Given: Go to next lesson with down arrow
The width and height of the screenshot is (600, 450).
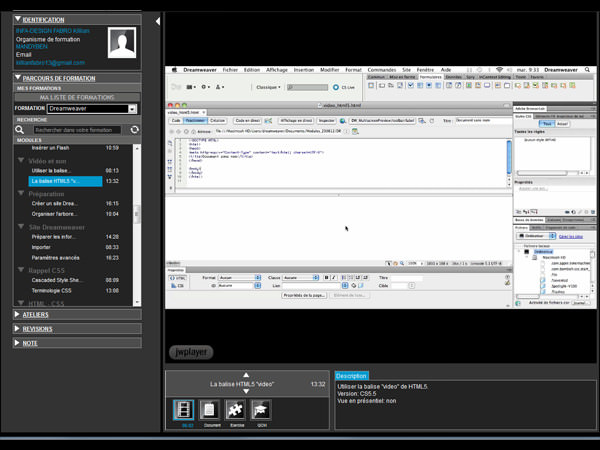Looking at the screenshot, I should pyautogui.click(x=246, y=391).
